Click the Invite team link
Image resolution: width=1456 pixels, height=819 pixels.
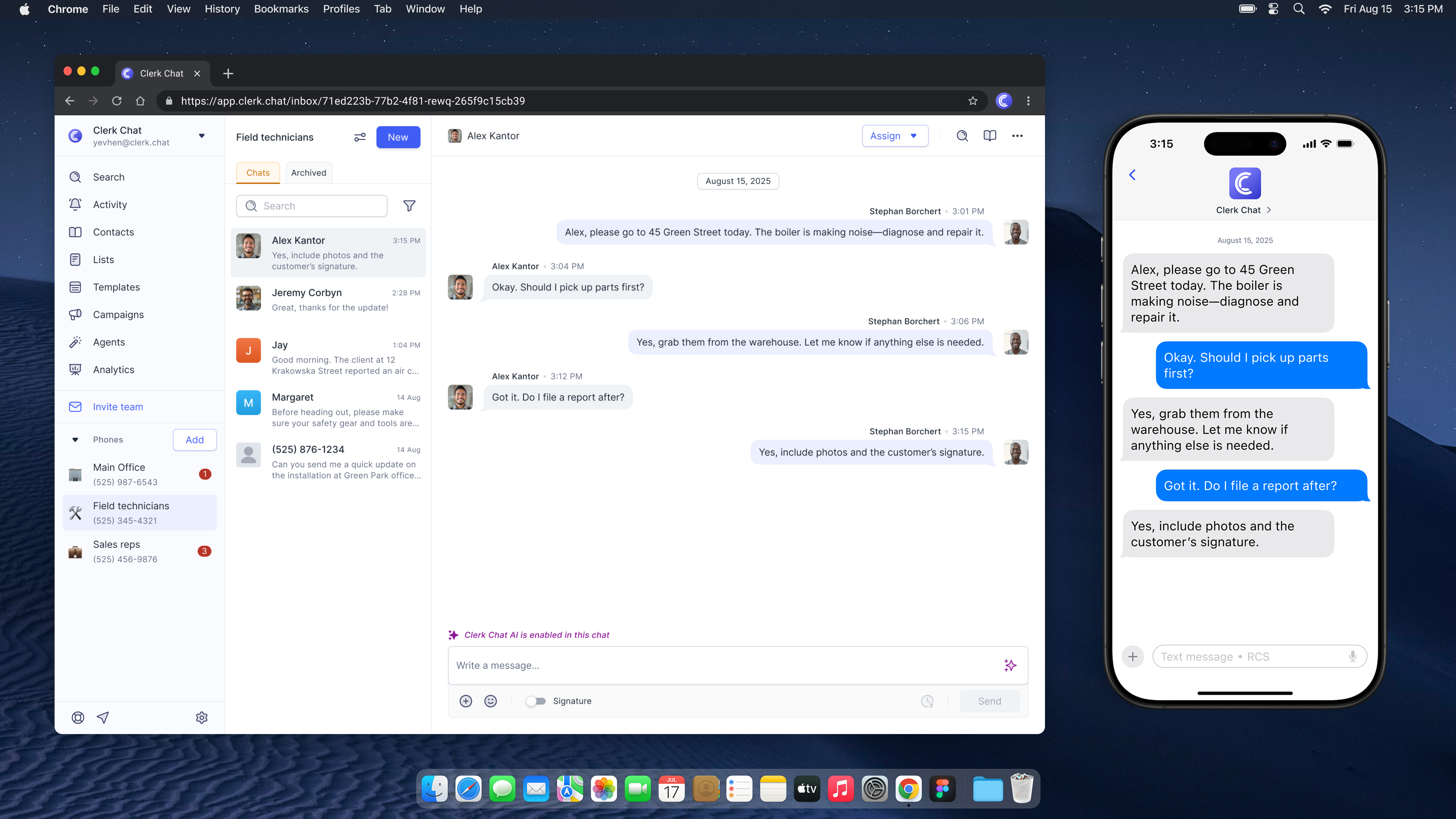click(118, 407)
